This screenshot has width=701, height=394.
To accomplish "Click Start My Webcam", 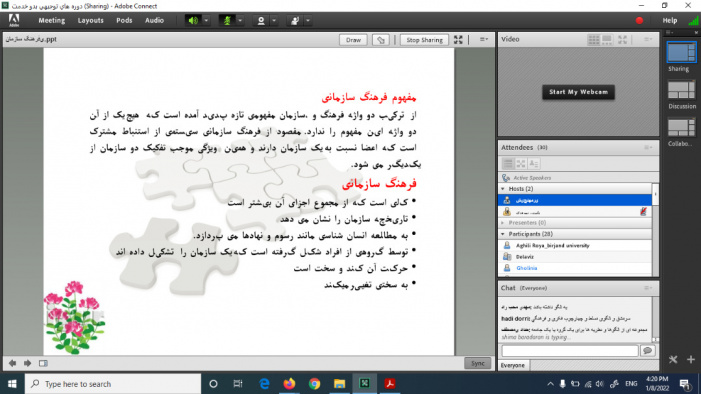I will (x=579, y=92).
